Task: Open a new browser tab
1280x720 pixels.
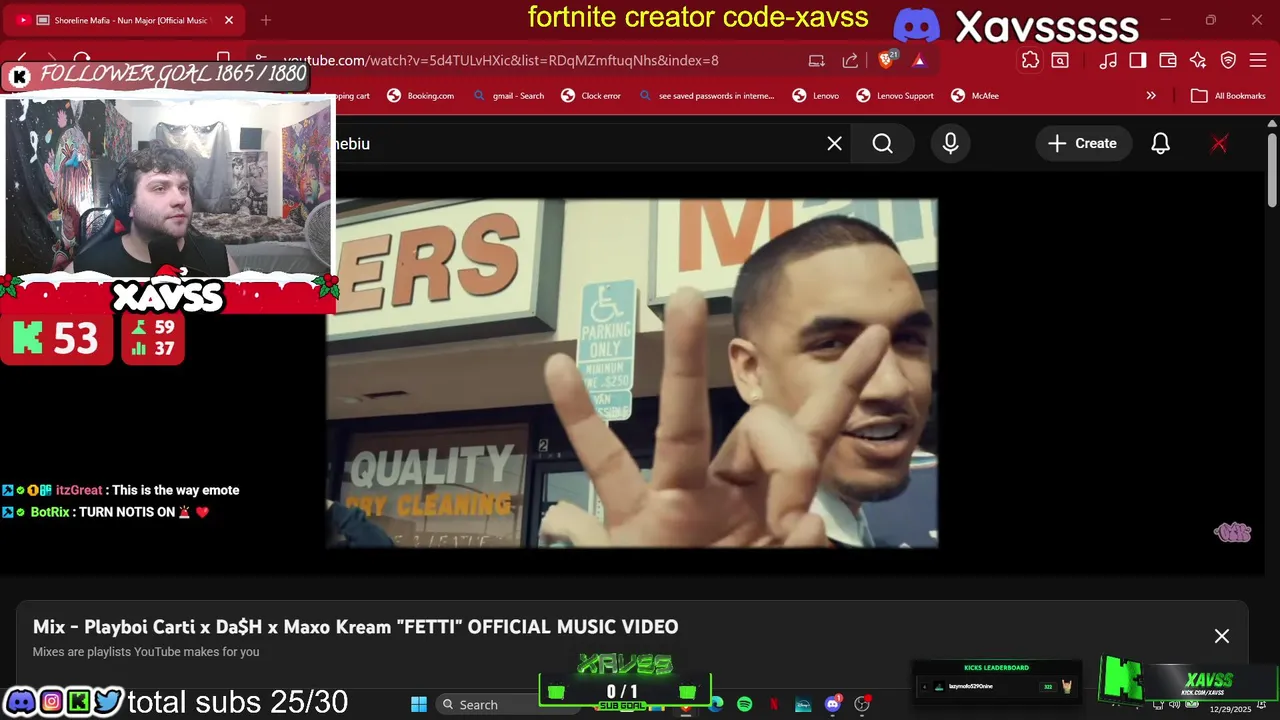Action: pos(265,20)
